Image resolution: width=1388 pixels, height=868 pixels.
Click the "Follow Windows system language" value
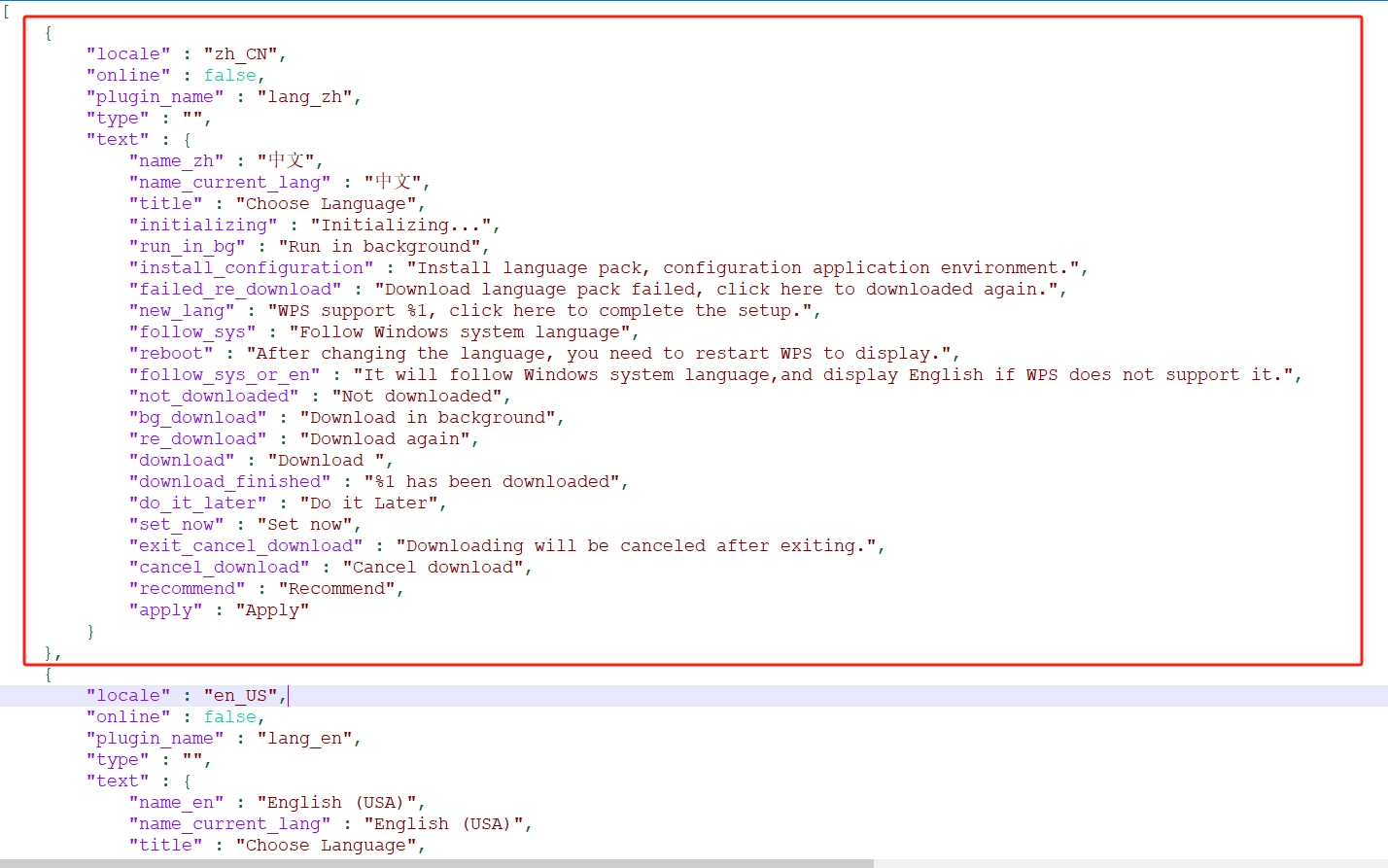459,332
